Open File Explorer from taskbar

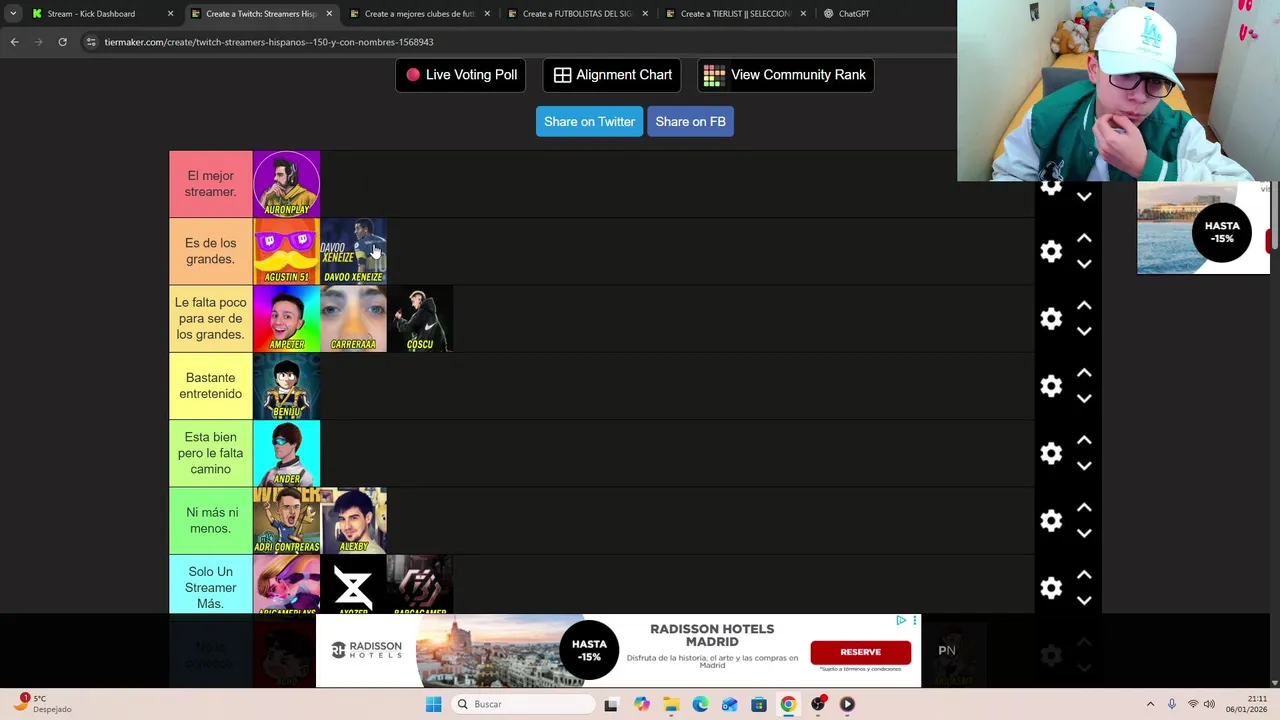pyautogui.click(x=671, y=704)
